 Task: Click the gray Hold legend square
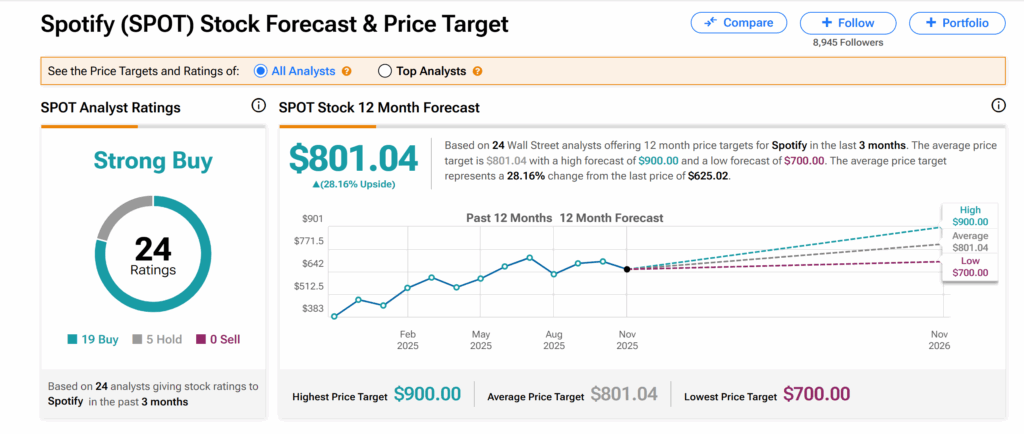(x=139, y=340)
